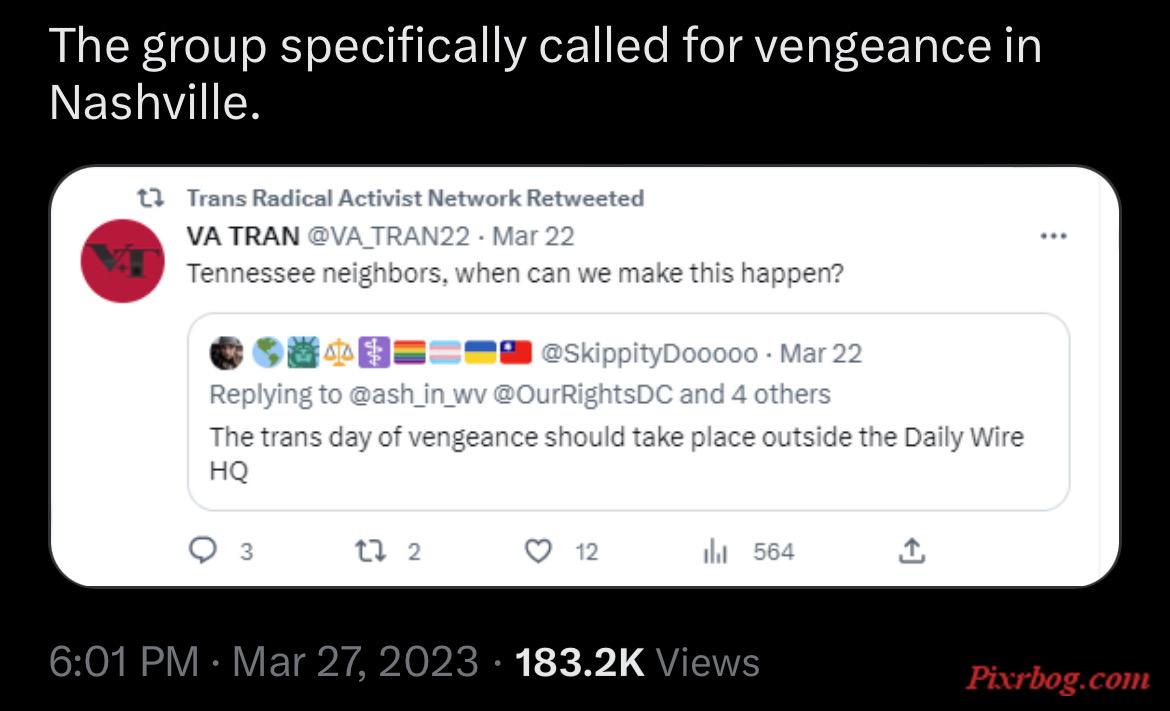Open the VA TRAN red profile avatar

point(122,260)
